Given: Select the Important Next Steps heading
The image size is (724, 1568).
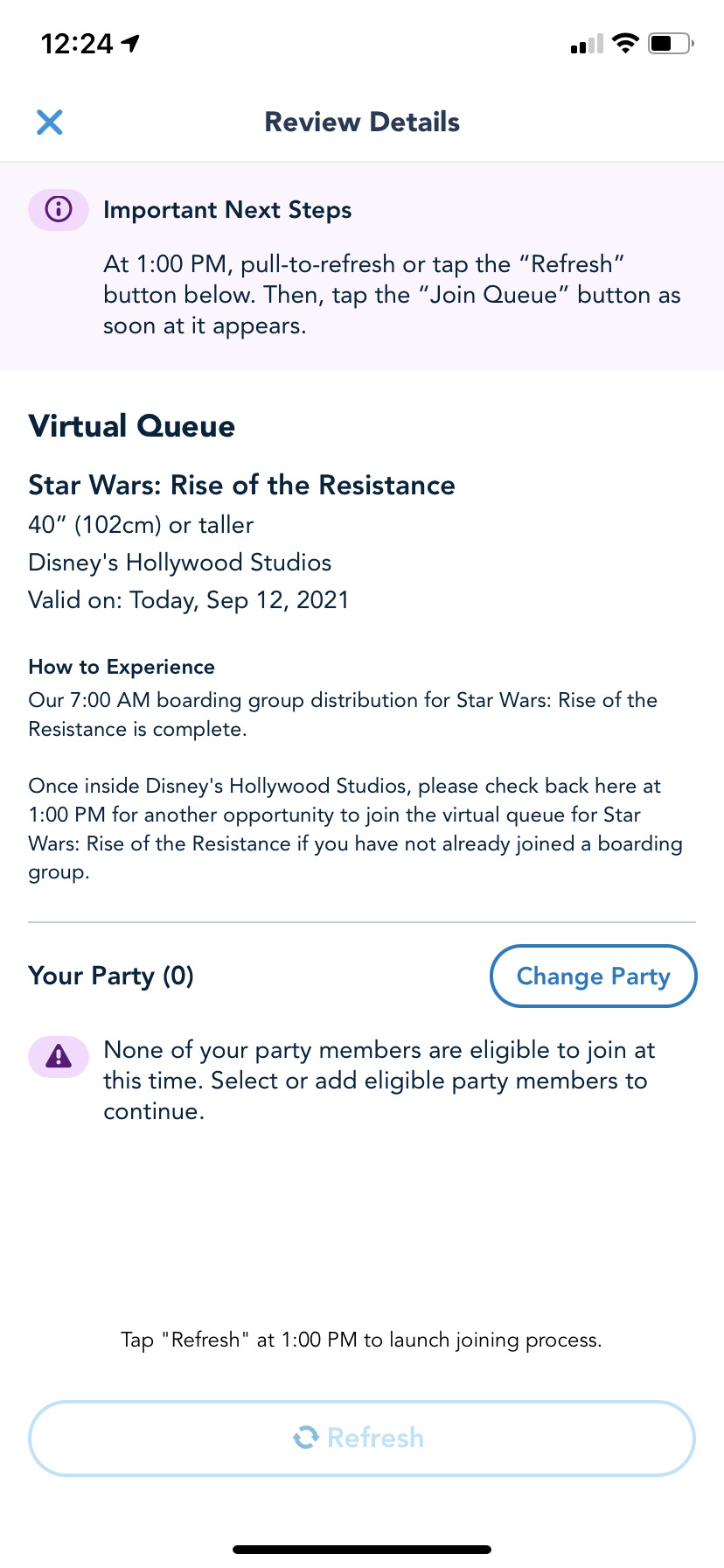Looking at the screenshot, I should click(x=227, y=210).
